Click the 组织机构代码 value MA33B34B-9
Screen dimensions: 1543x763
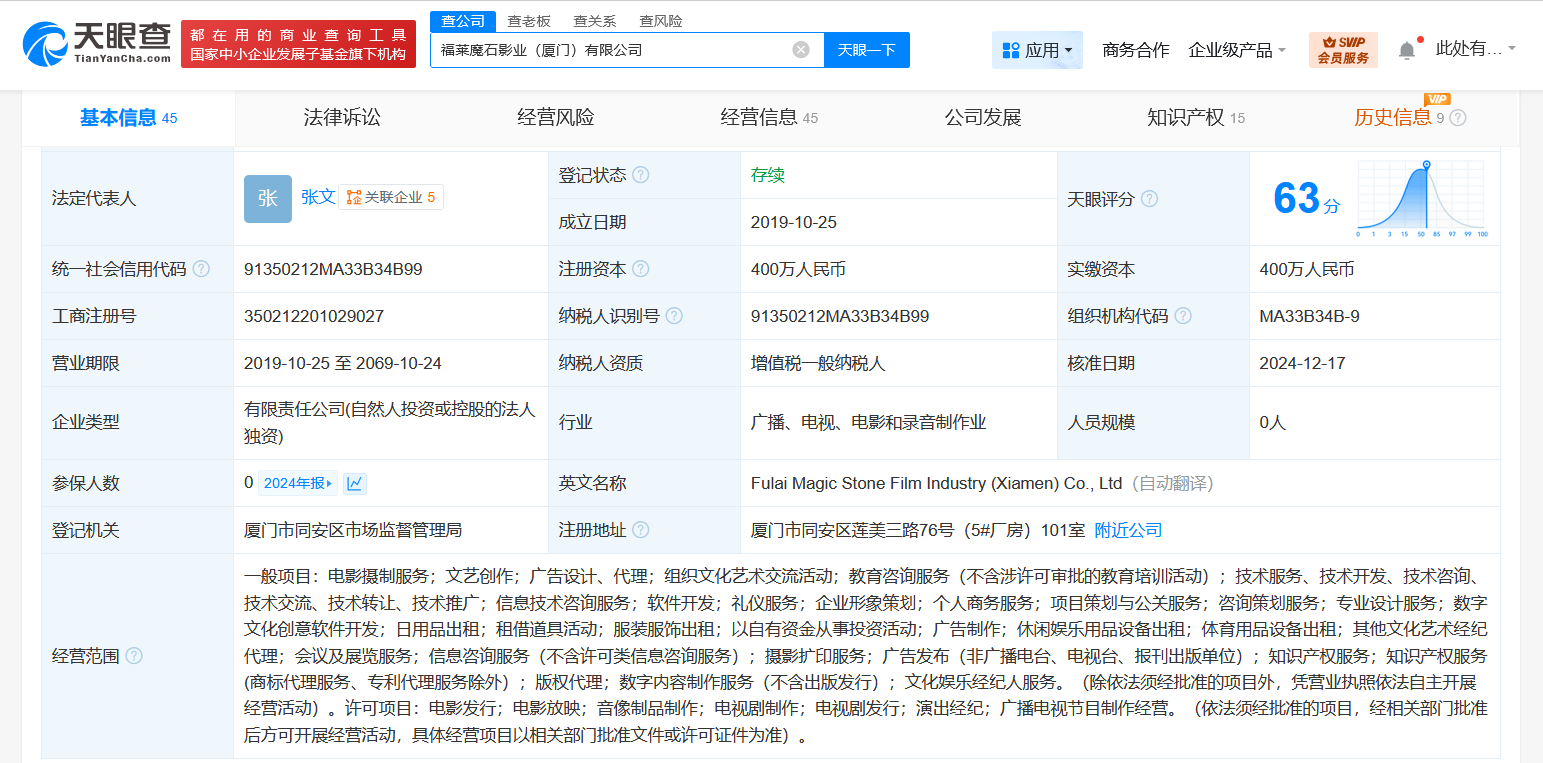coord(1309,316)
